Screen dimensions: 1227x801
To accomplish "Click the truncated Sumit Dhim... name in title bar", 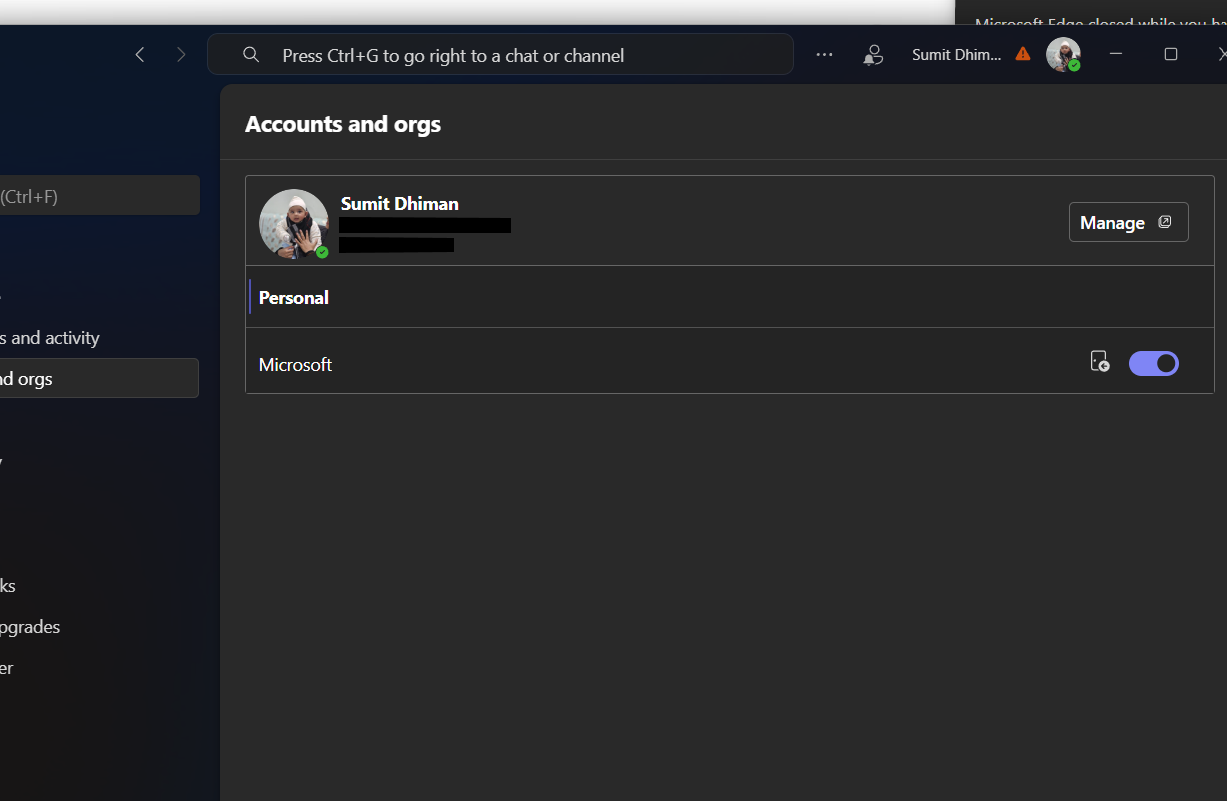I will (x=956, y=55).
